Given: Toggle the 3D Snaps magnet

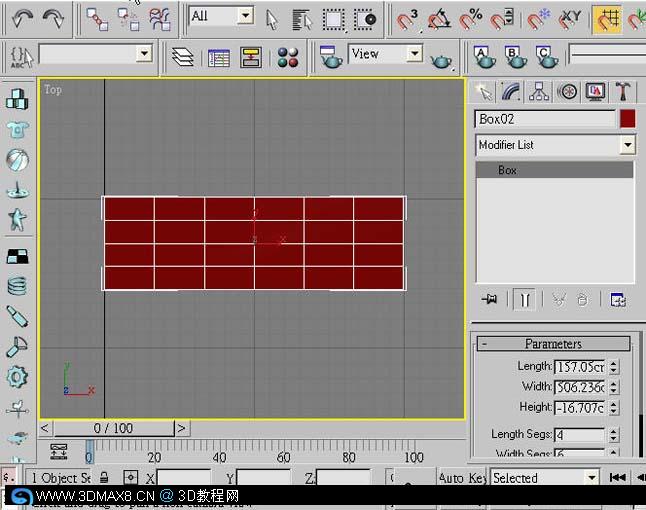Looking at the screenshot, I should click(x=407, y=19).
